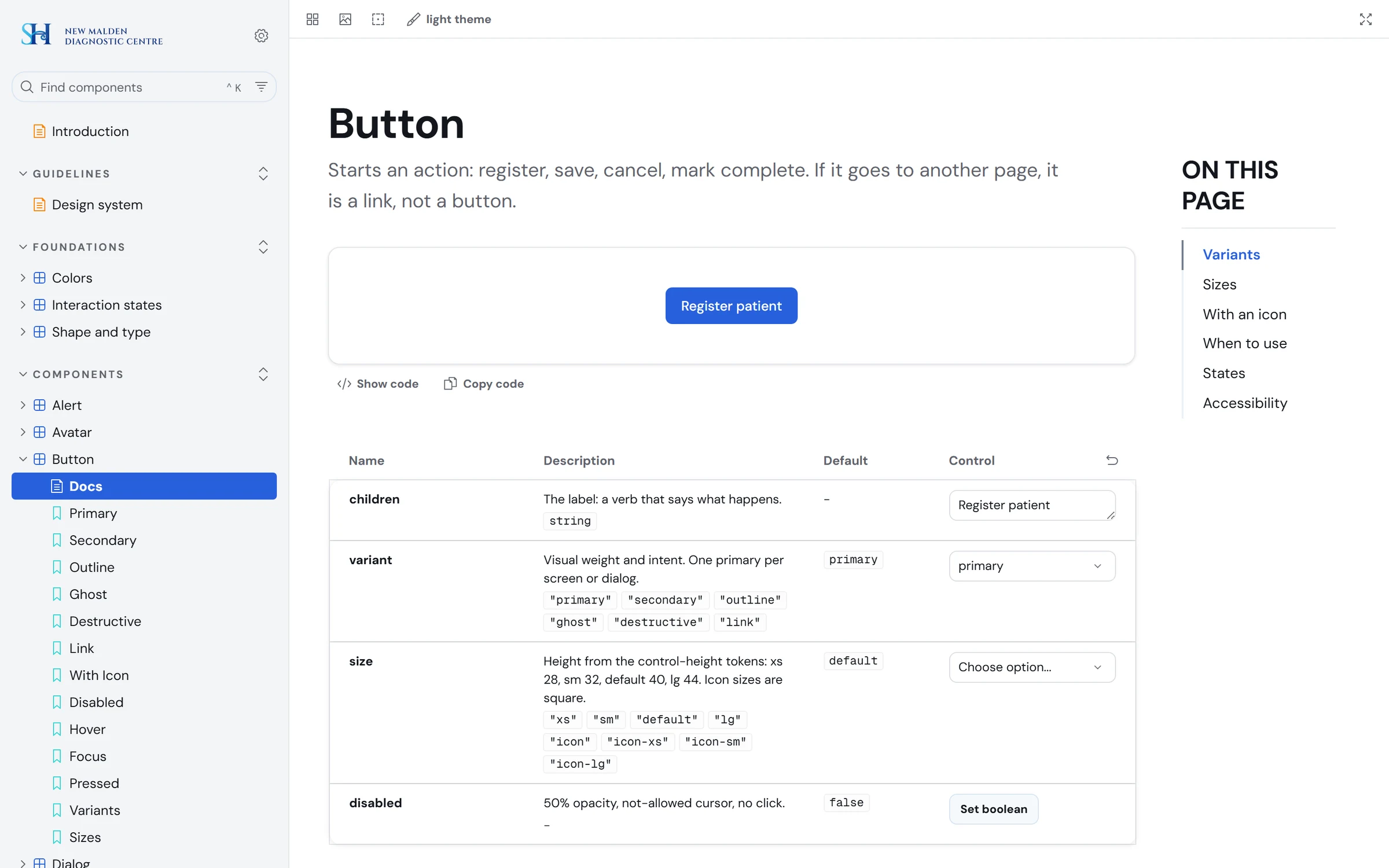Click the Register patient preview button

[x=731, y=306]
